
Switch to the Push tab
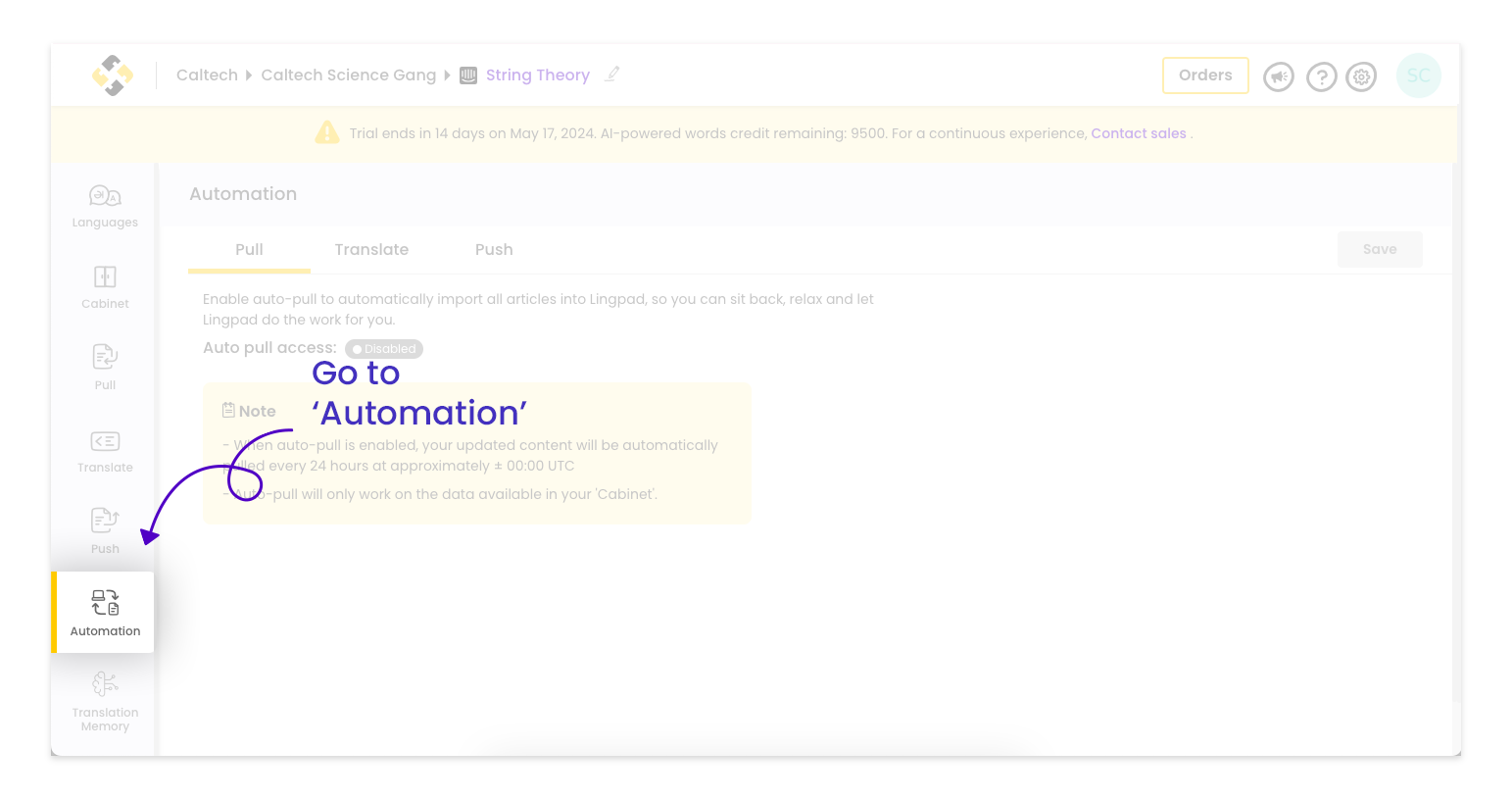coord(494,250)
